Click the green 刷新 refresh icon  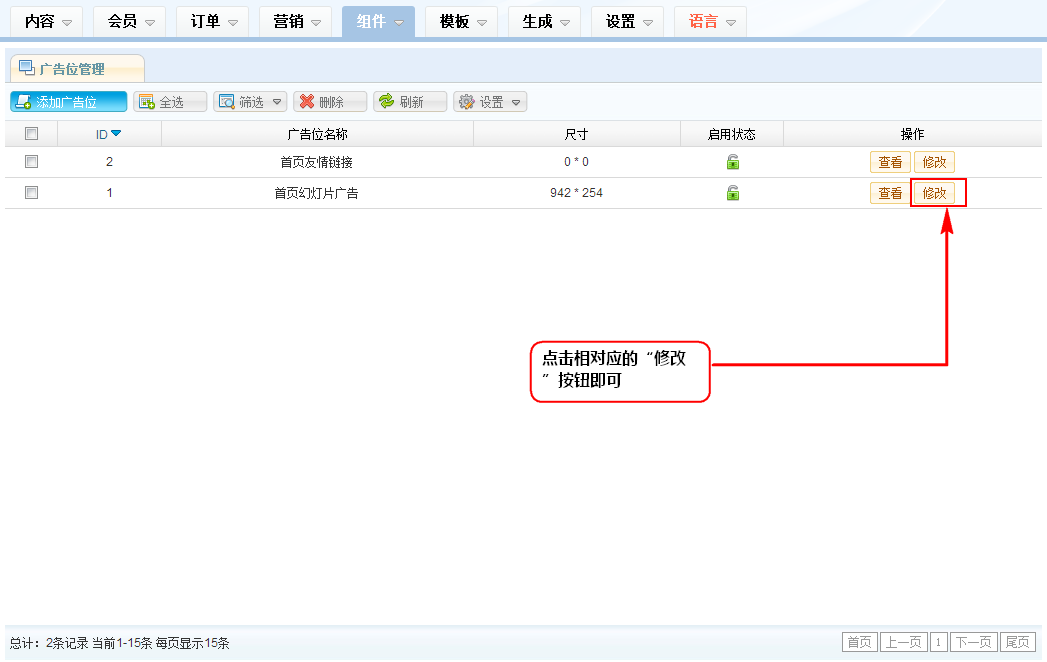point(386,102)
